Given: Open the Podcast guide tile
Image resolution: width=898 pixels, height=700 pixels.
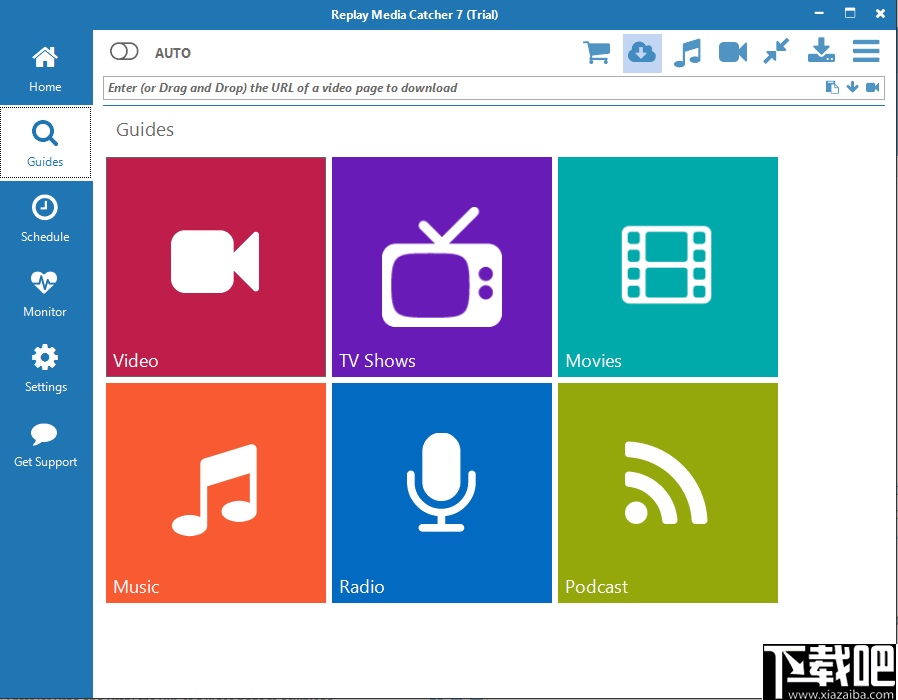Looking at the screenshot, I should [668, 493].
